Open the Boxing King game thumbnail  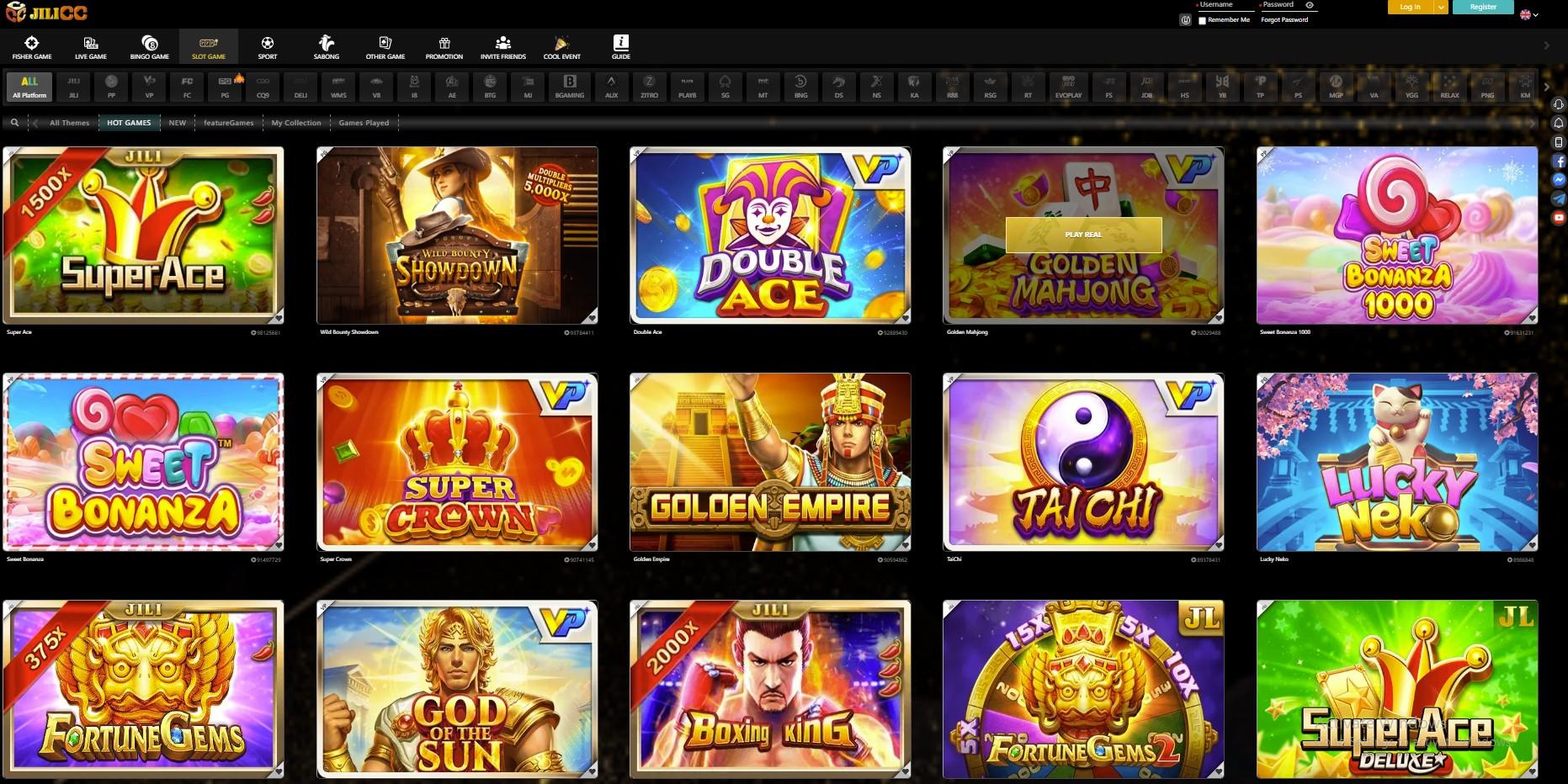(770, 689)
